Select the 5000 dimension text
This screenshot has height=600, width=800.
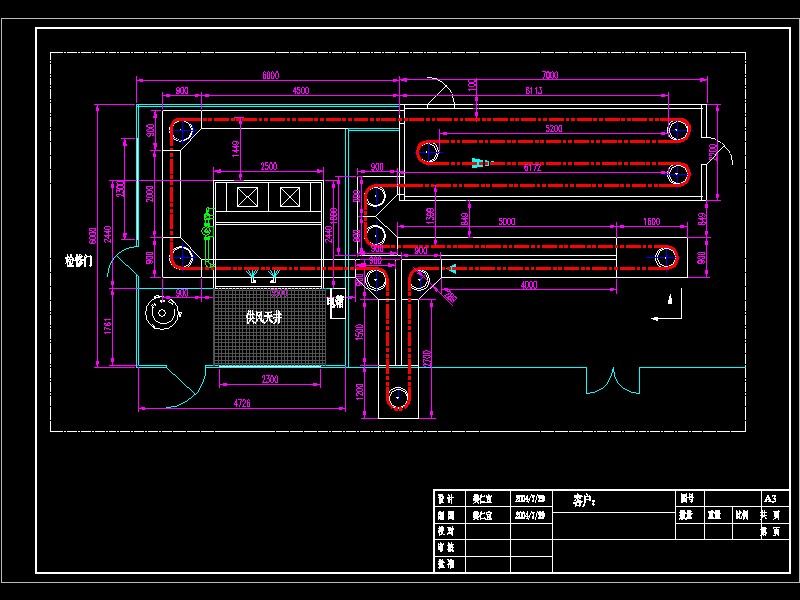[x=507, y=221]
